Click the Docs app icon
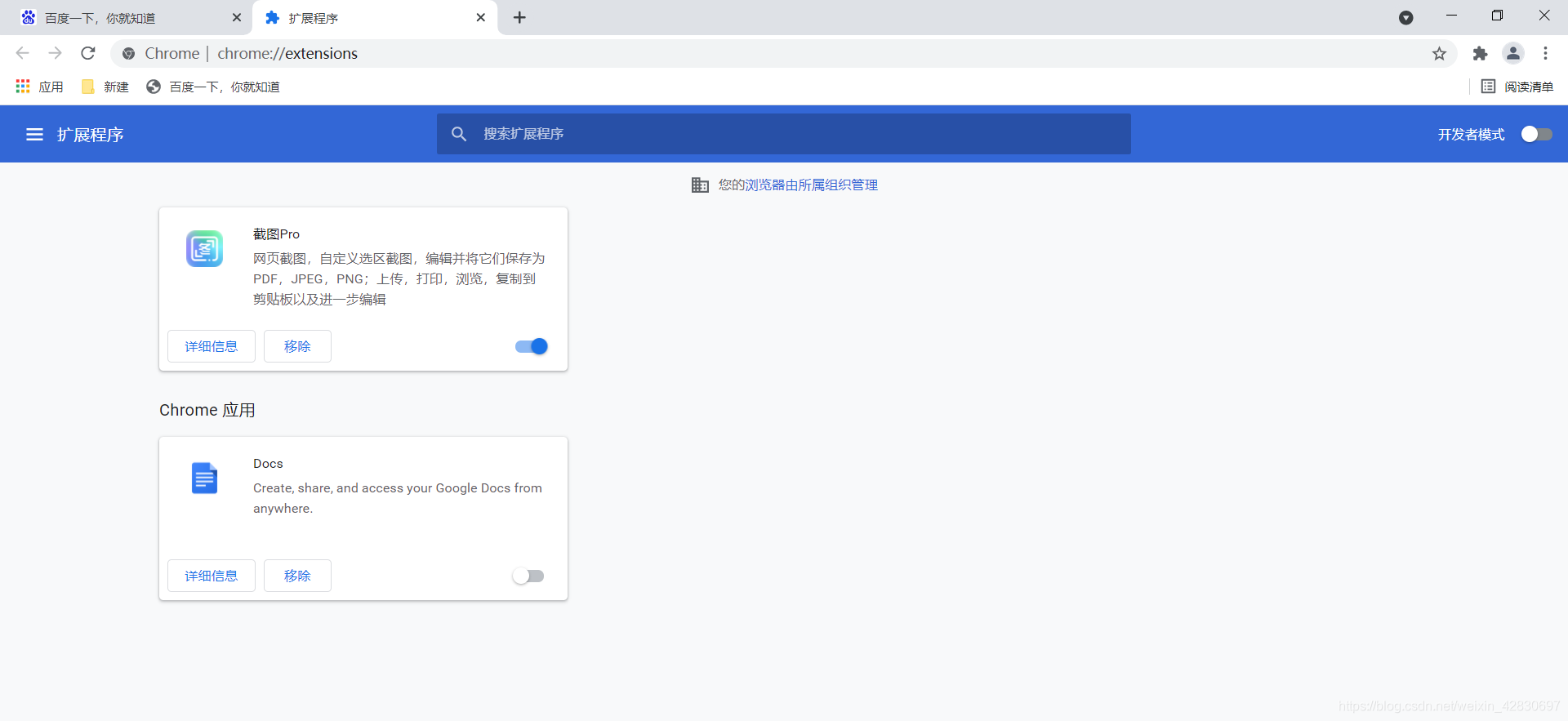This screenshot has width=1568, height=721. pos(204,478)
